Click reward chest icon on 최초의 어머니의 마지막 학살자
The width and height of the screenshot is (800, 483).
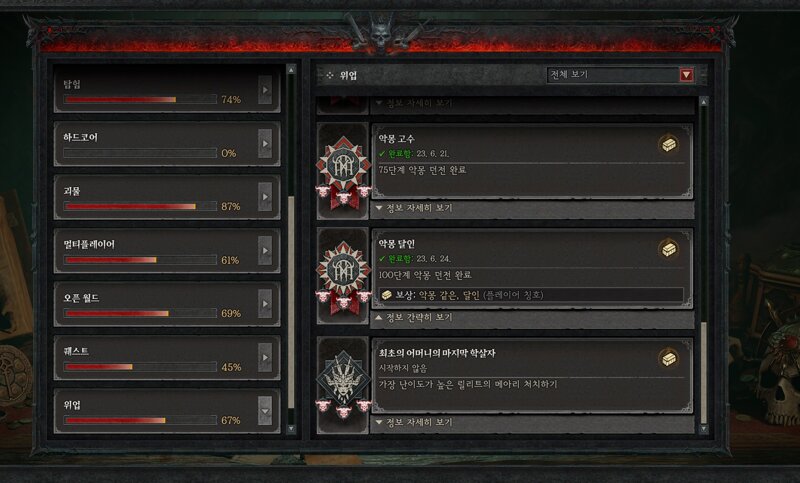pos(668,359)
